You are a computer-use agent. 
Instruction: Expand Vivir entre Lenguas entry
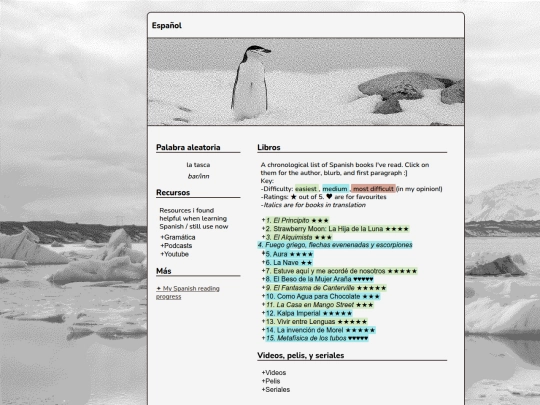(314, 322)
